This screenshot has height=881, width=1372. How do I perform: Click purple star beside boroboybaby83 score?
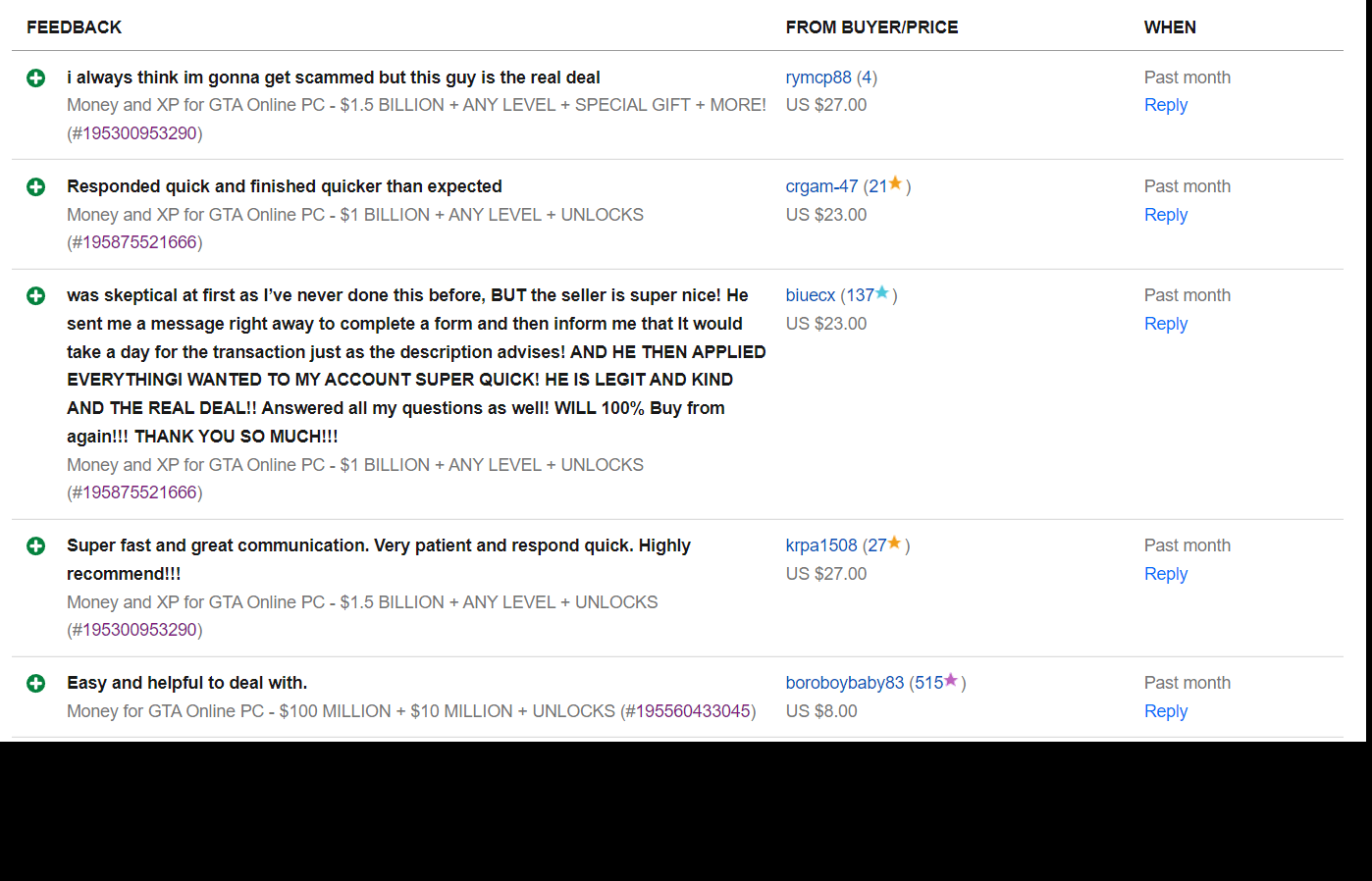[951, 680]
